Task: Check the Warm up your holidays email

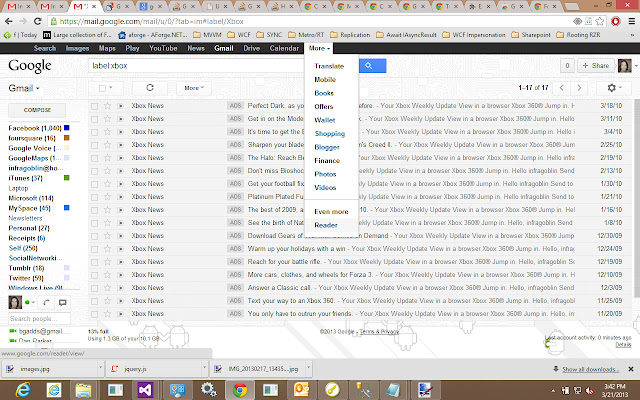Action: tap(94, 249)
